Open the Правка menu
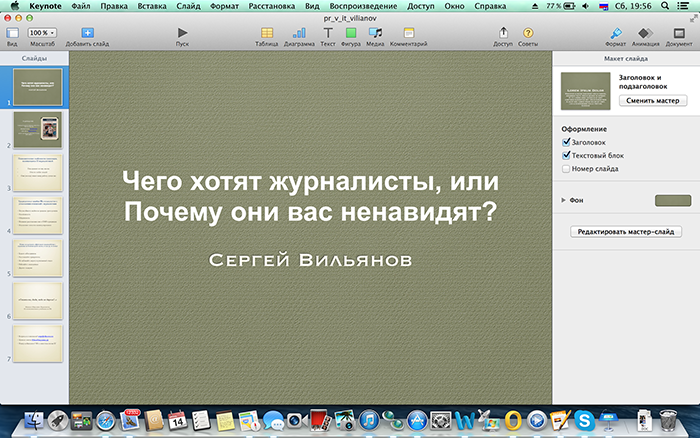 114,6
